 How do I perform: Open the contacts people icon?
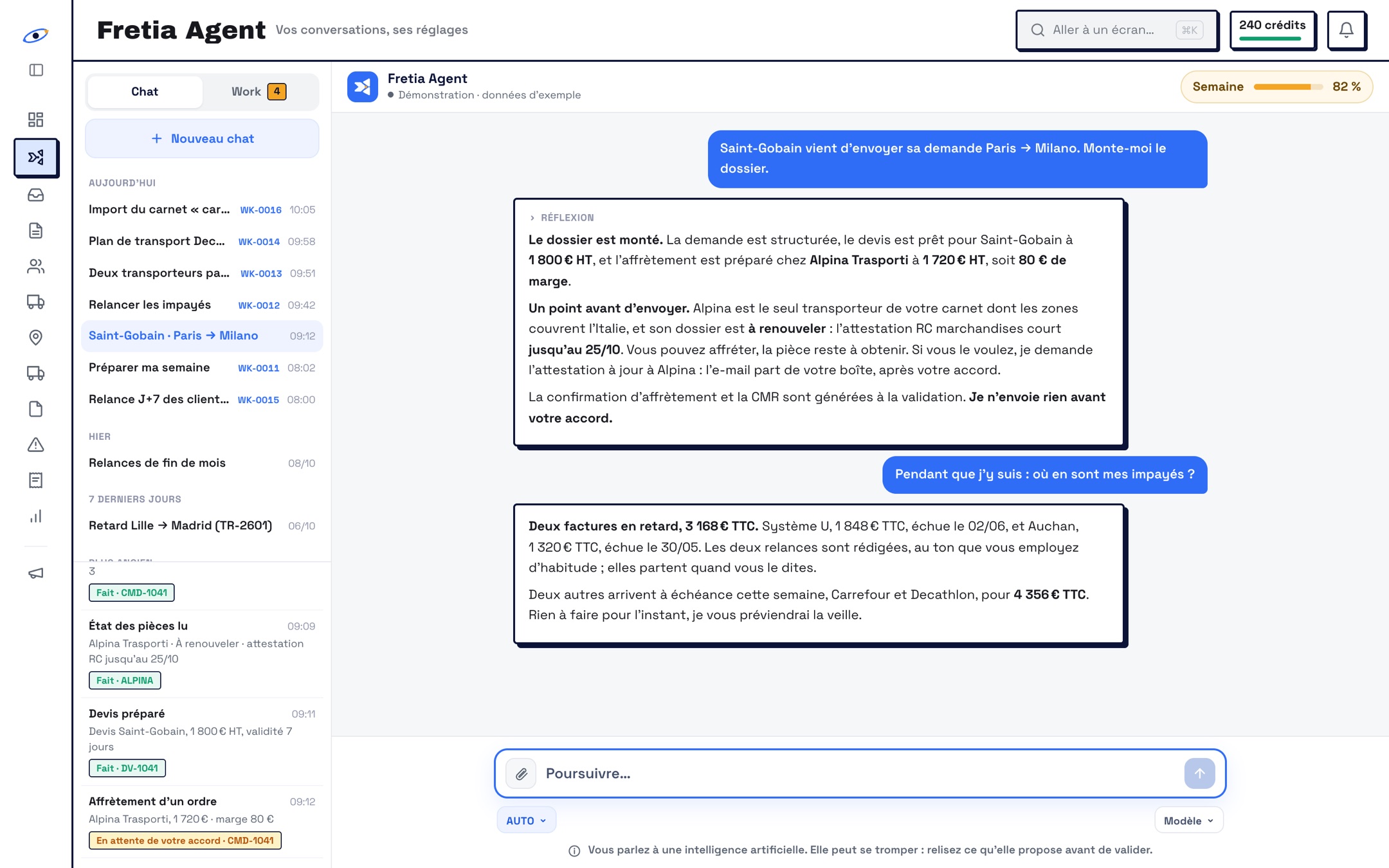point(36,266)
